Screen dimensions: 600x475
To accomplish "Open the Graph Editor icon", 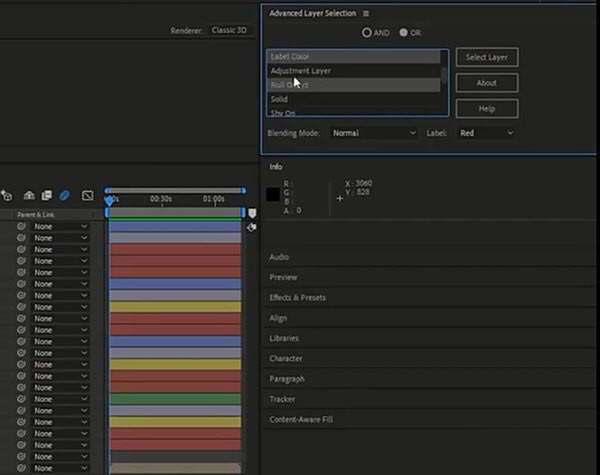I will [x=88, y=196].
